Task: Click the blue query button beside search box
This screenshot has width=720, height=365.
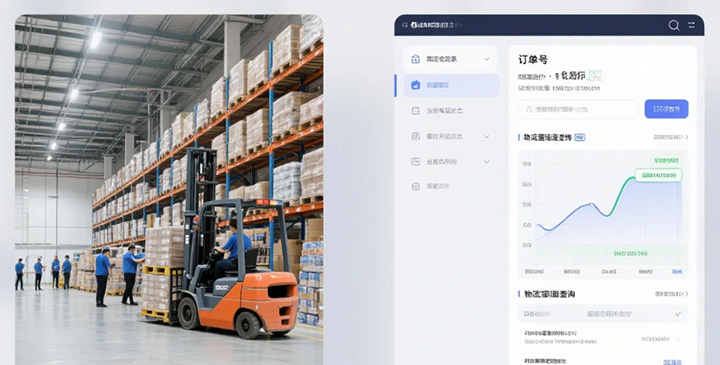Action: click(x=666, y=109)
